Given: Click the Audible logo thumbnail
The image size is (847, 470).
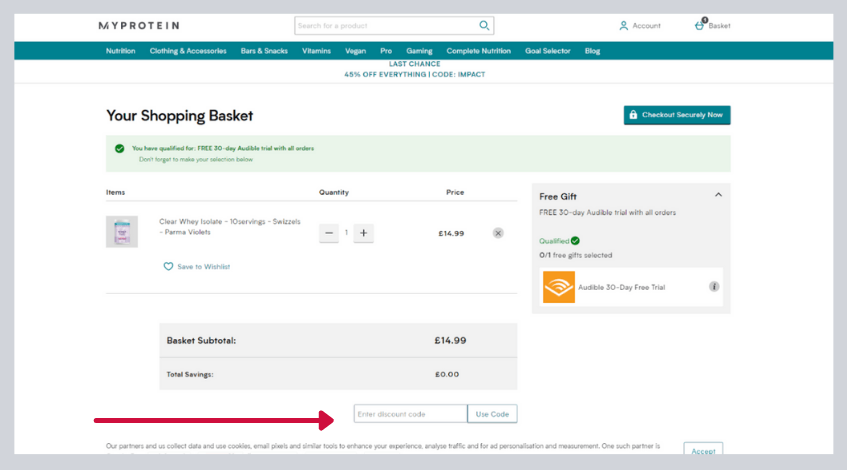Looking at the screenshot, I should 559,287.
